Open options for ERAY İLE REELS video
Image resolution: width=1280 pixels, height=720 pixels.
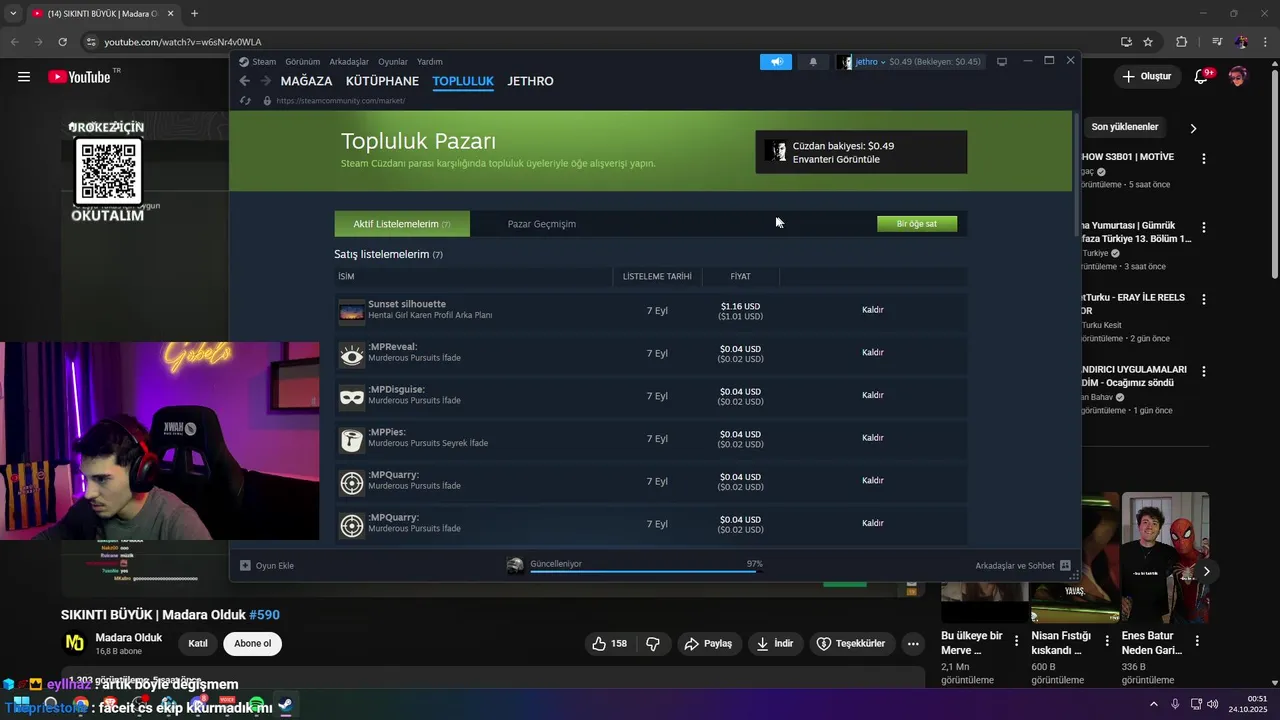click(1204, 299)
